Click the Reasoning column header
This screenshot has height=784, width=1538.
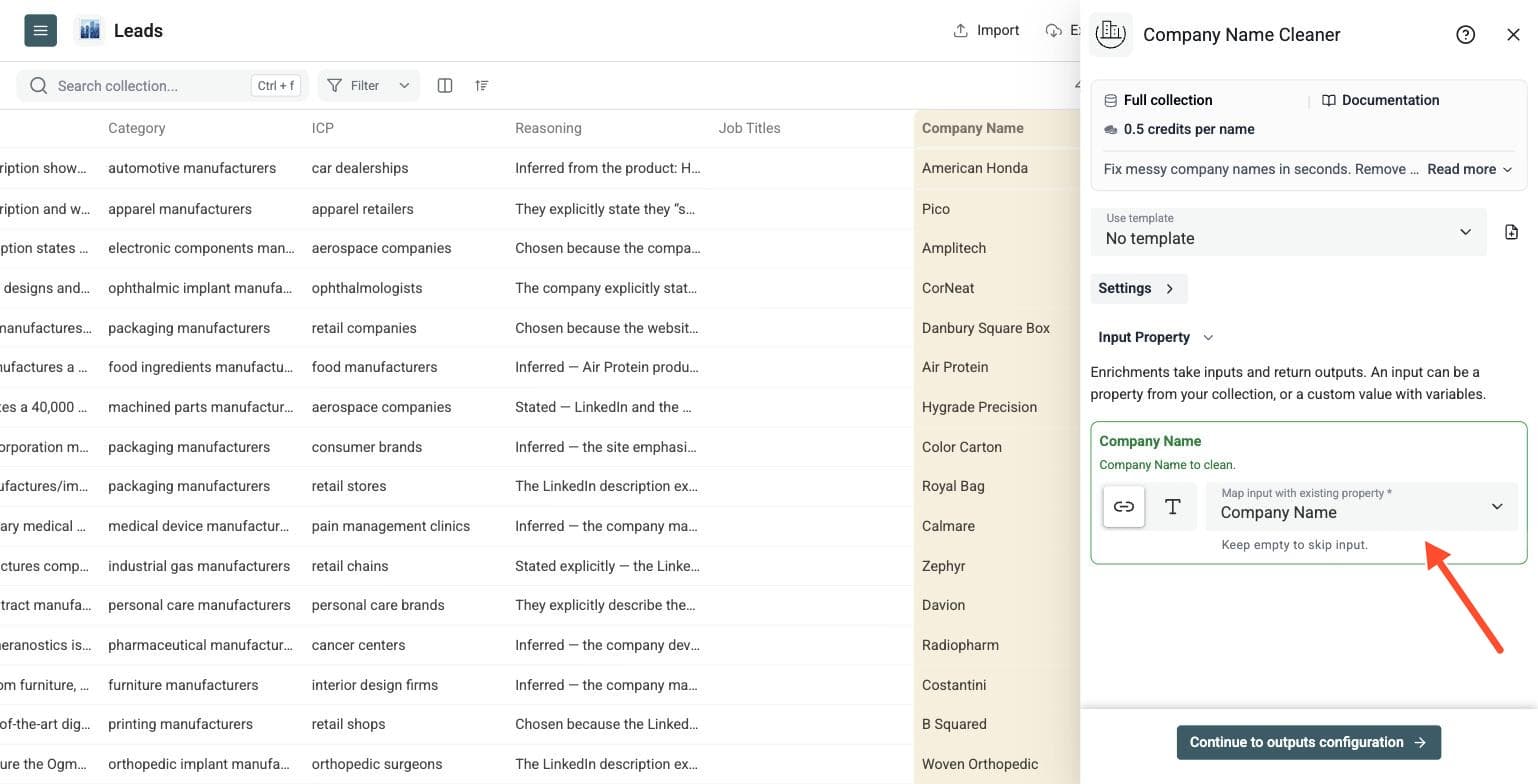pyautogui.click(x=548, y=128)
